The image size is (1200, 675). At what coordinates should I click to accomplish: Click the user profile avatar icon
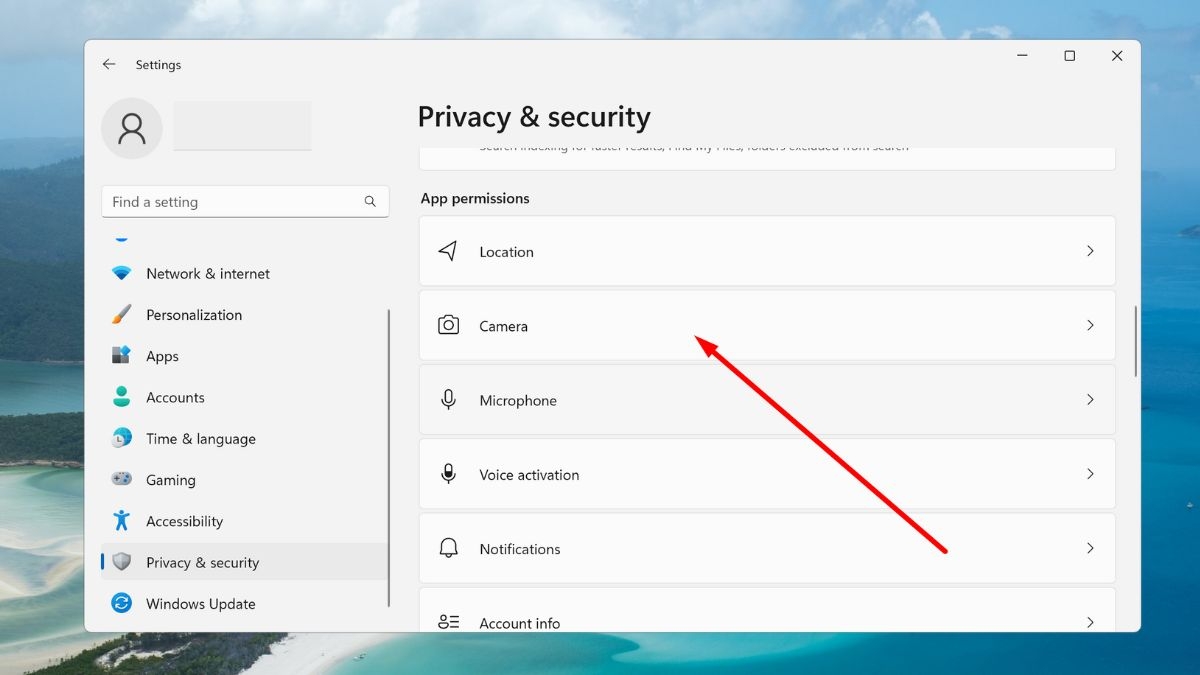coord(132,128)
